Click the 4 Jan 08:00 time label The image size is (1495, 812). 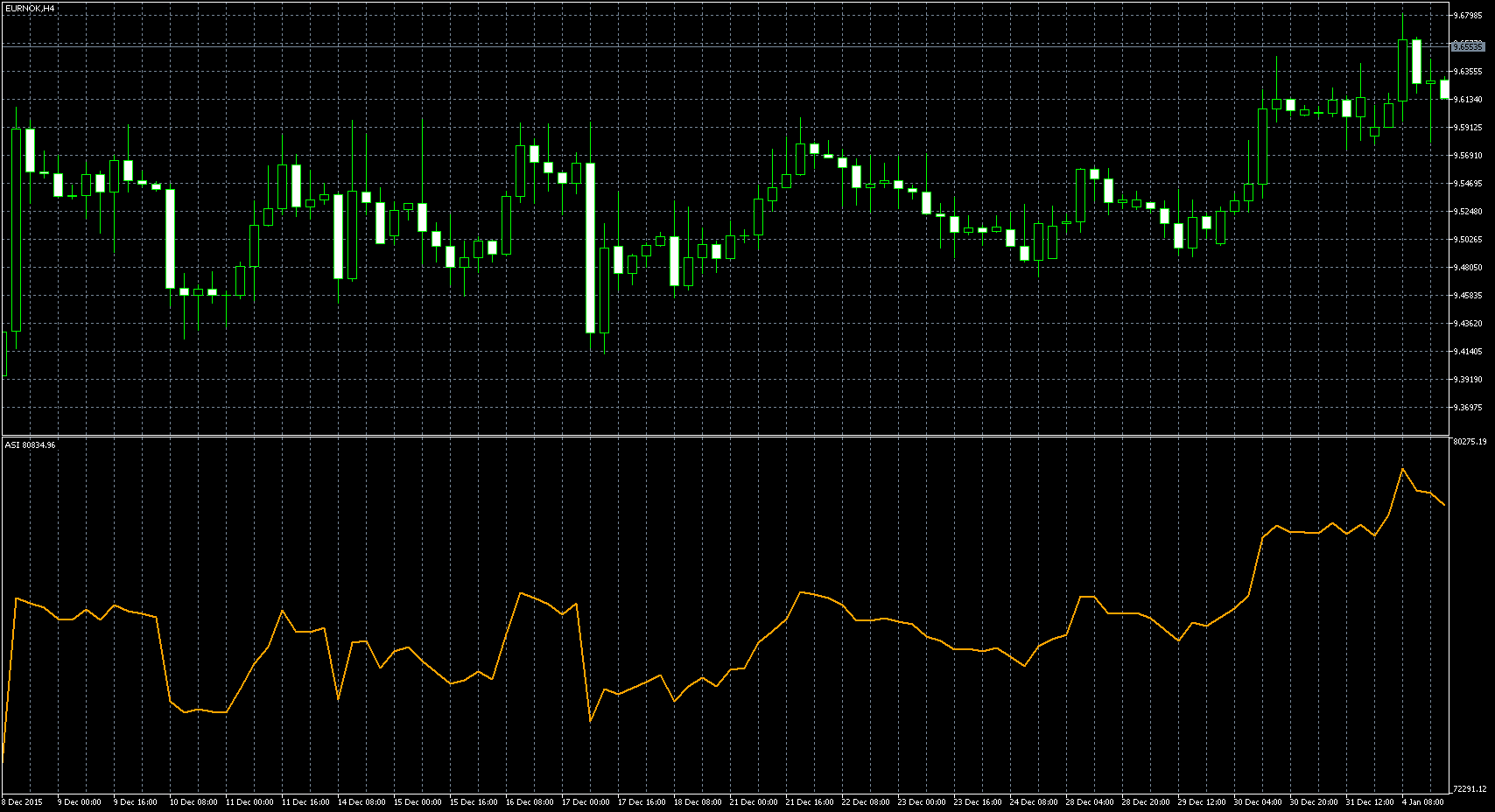pyautogui.click(x=1423, y=802)
